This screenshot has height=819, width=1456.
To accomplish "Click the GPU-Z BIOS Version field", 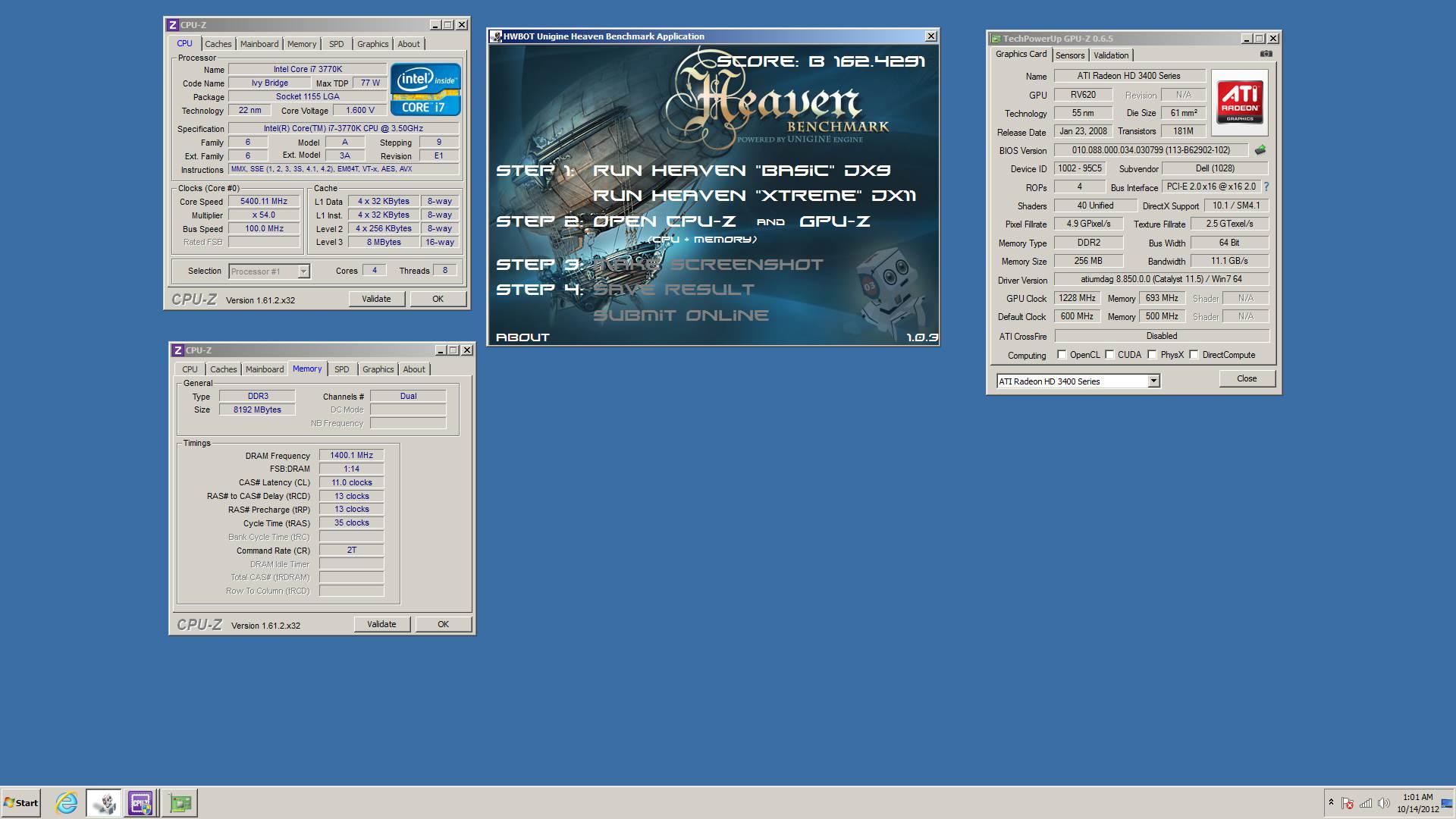I will pos(1151,150).
